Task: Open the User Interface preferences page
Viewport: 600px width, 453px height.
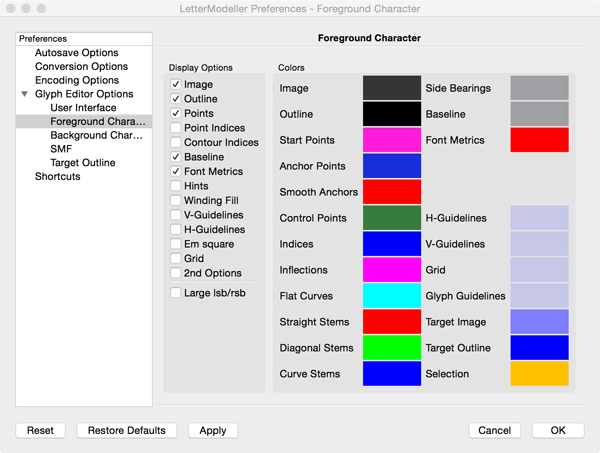Action: [83, 108]
